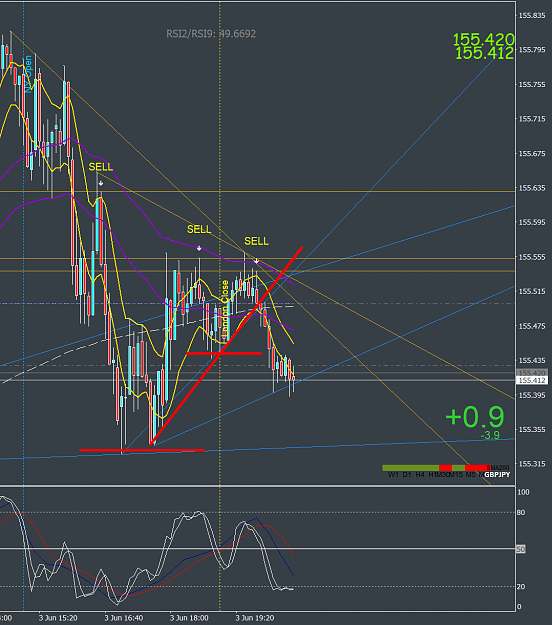Click the SMA200 label

[x=498, y=468]
